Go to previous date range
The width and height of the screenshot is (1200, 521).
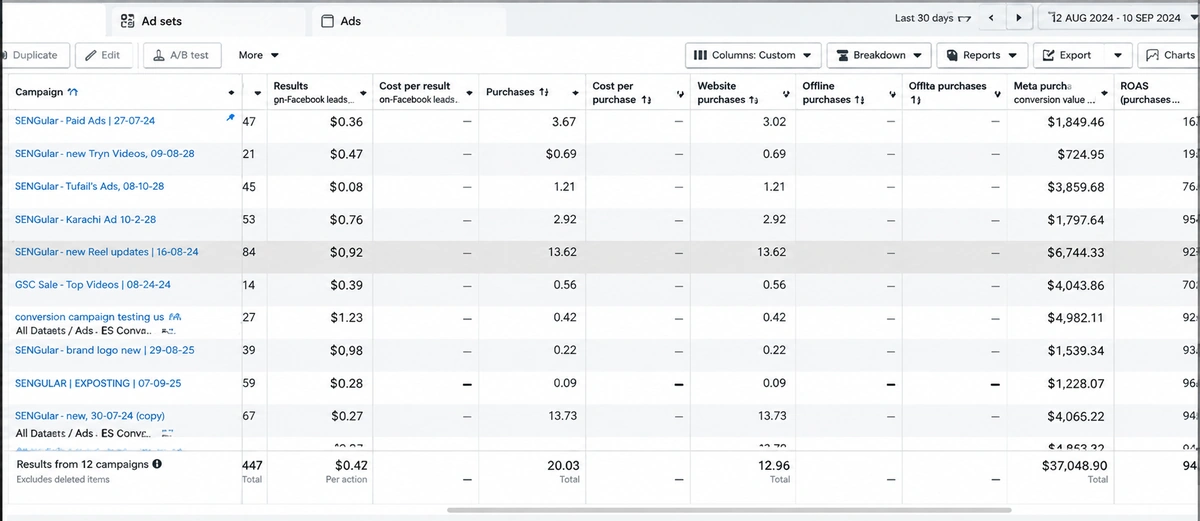pos(990,18)
